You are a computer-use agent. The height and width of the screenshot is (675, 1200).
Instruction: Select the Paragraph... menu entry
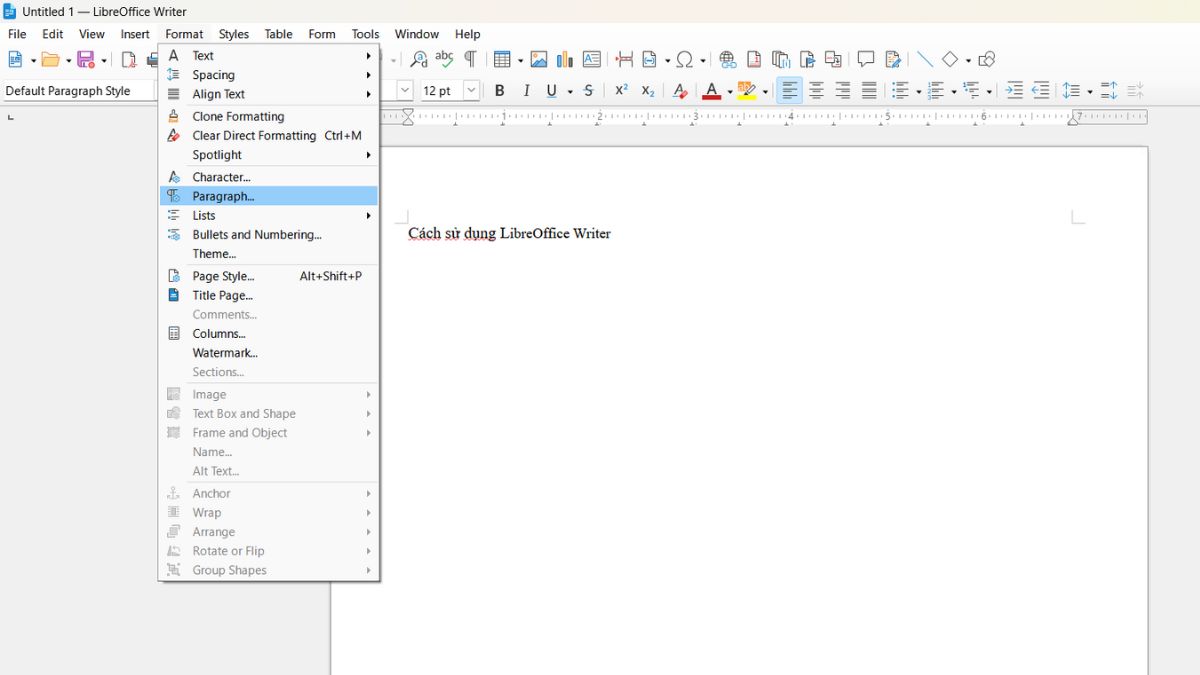tap(269, 196)
